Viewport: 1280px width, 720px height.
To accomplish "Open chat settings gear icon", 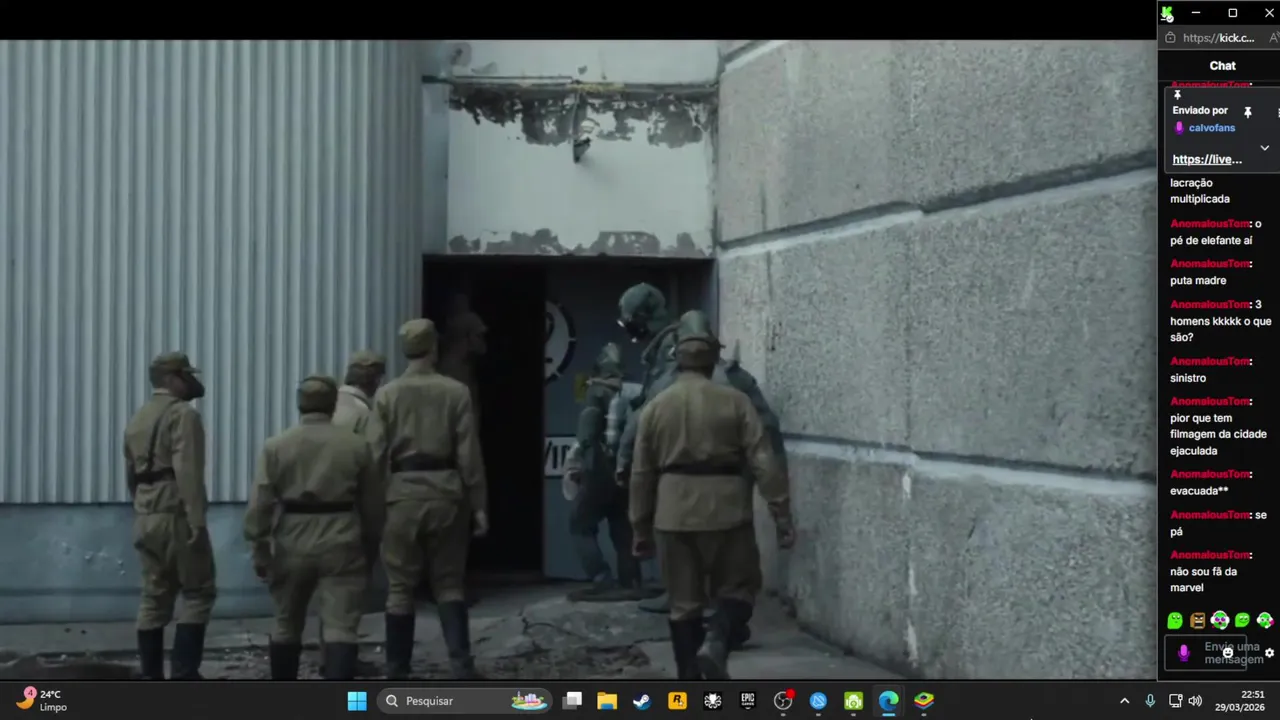I will tap(1270, 653).
